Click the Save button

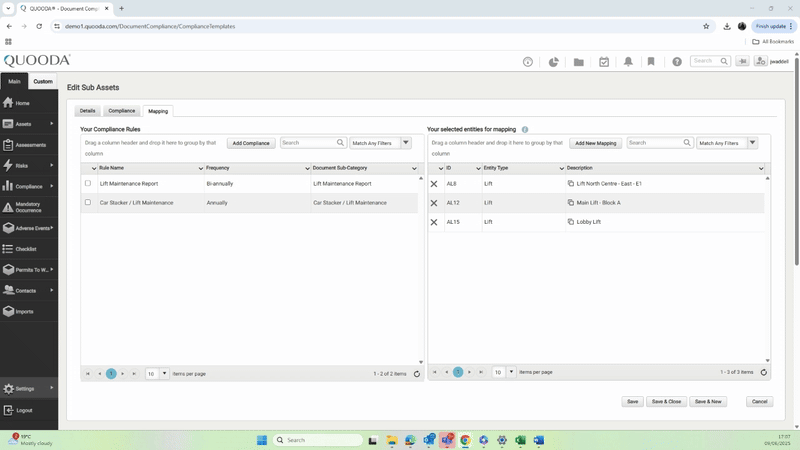[x=632, y=402]
